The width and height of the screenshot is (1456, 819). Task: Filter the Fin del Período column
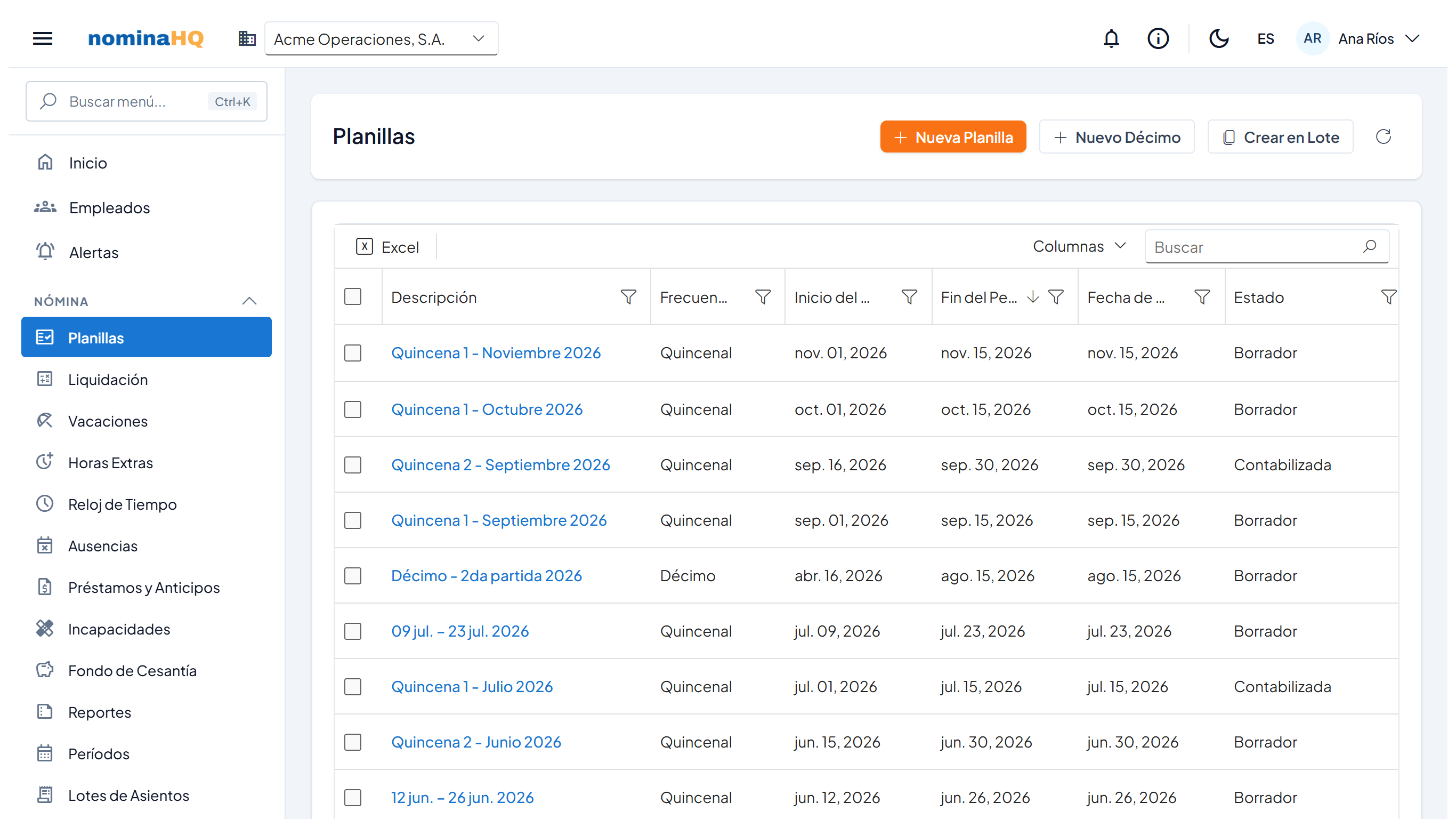(1055, 297)
